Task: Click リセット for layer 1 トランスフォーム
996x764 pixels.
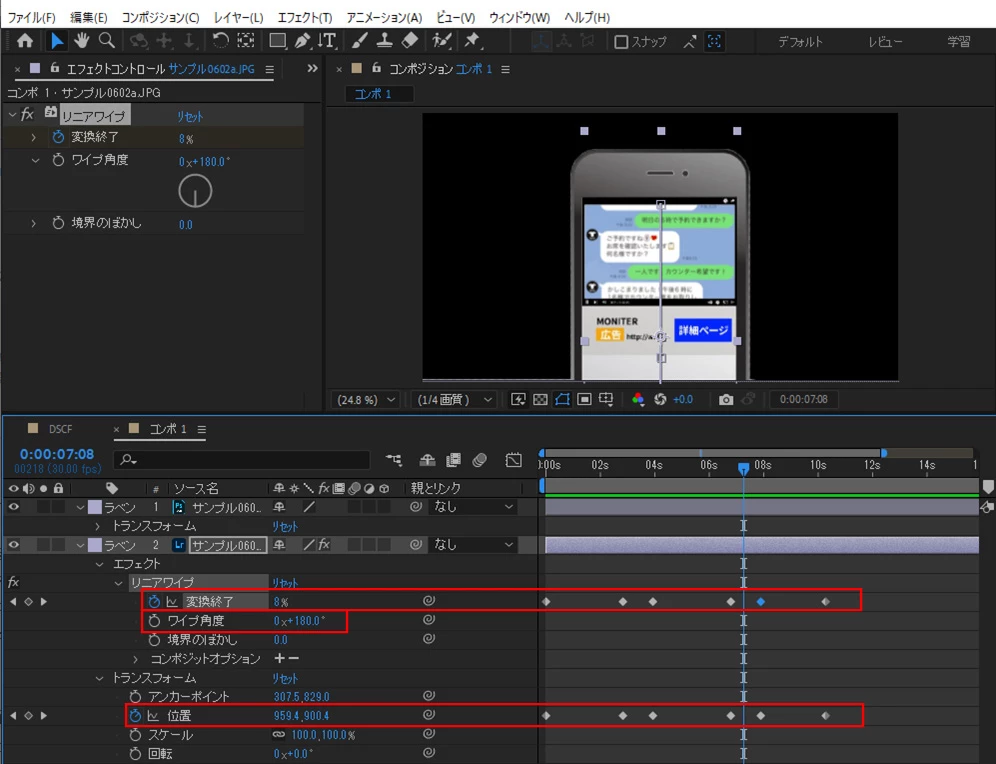Action: [285, 526]
